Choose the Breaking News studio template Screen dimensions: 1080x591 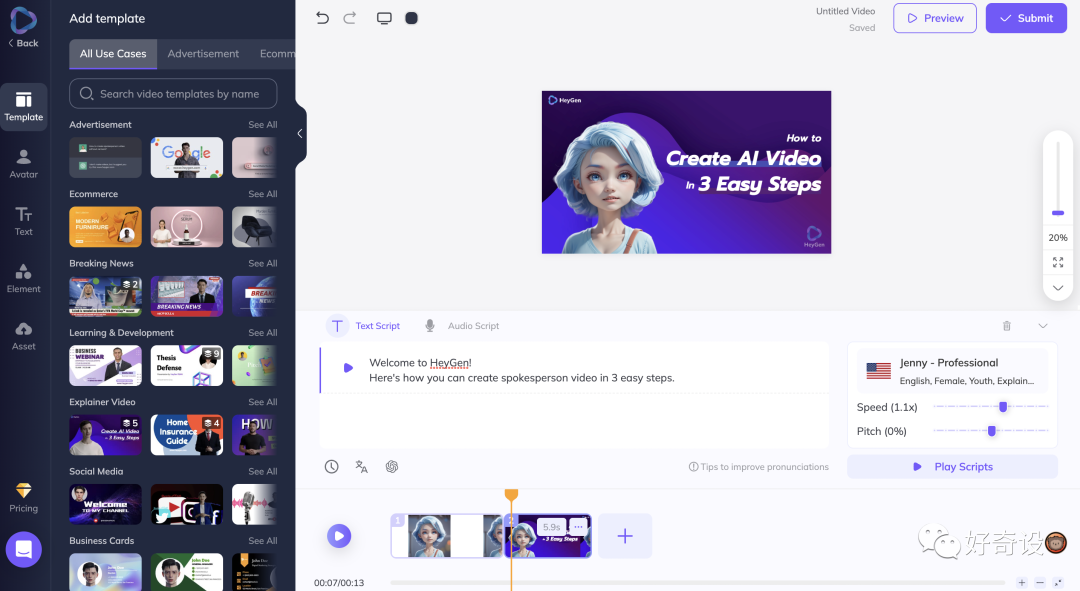tap(187, 296)
